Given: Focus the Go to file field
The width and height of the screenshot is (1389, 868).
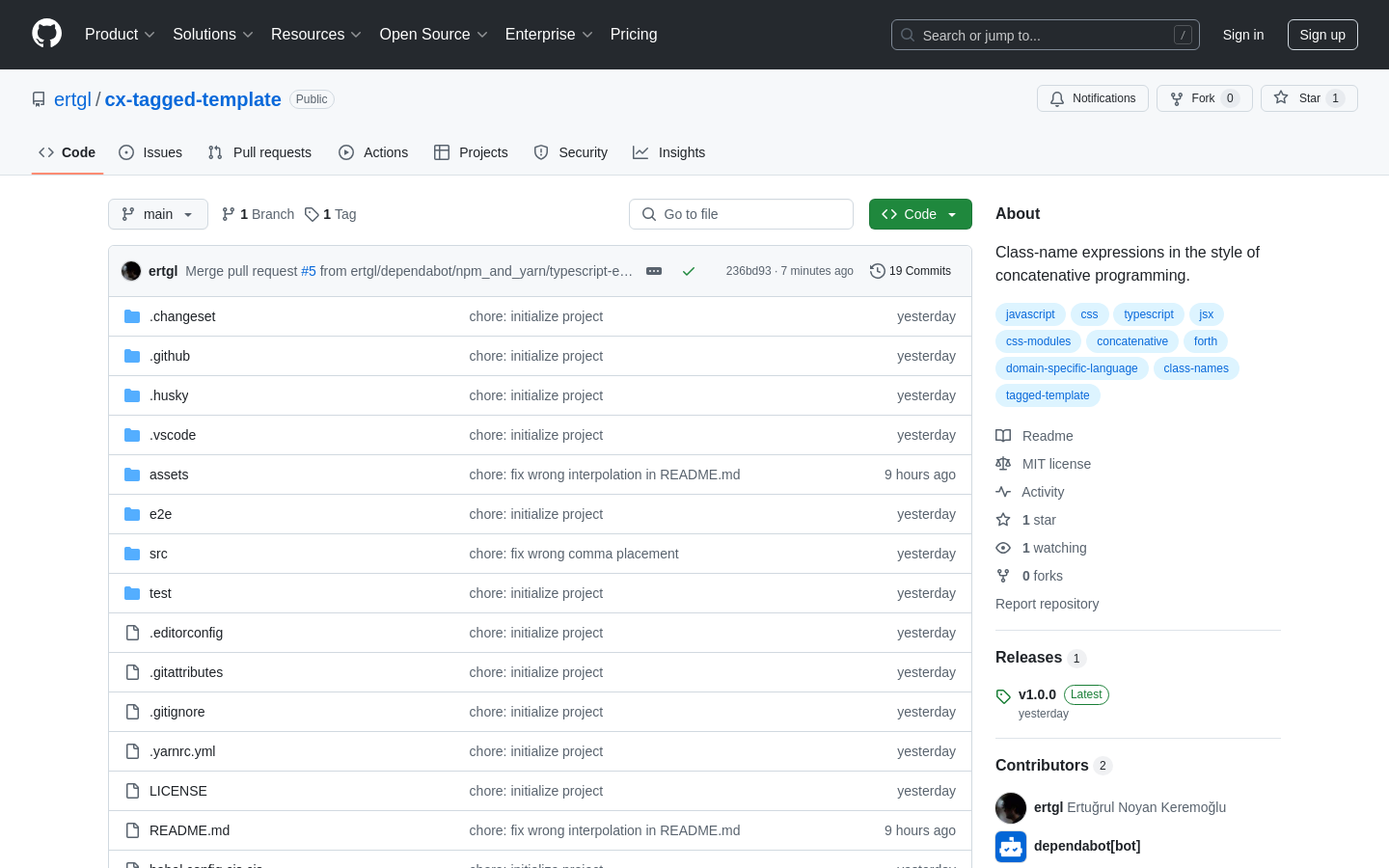Looking at the screenshot, I should pyautogui.click(x=741, y=214).
